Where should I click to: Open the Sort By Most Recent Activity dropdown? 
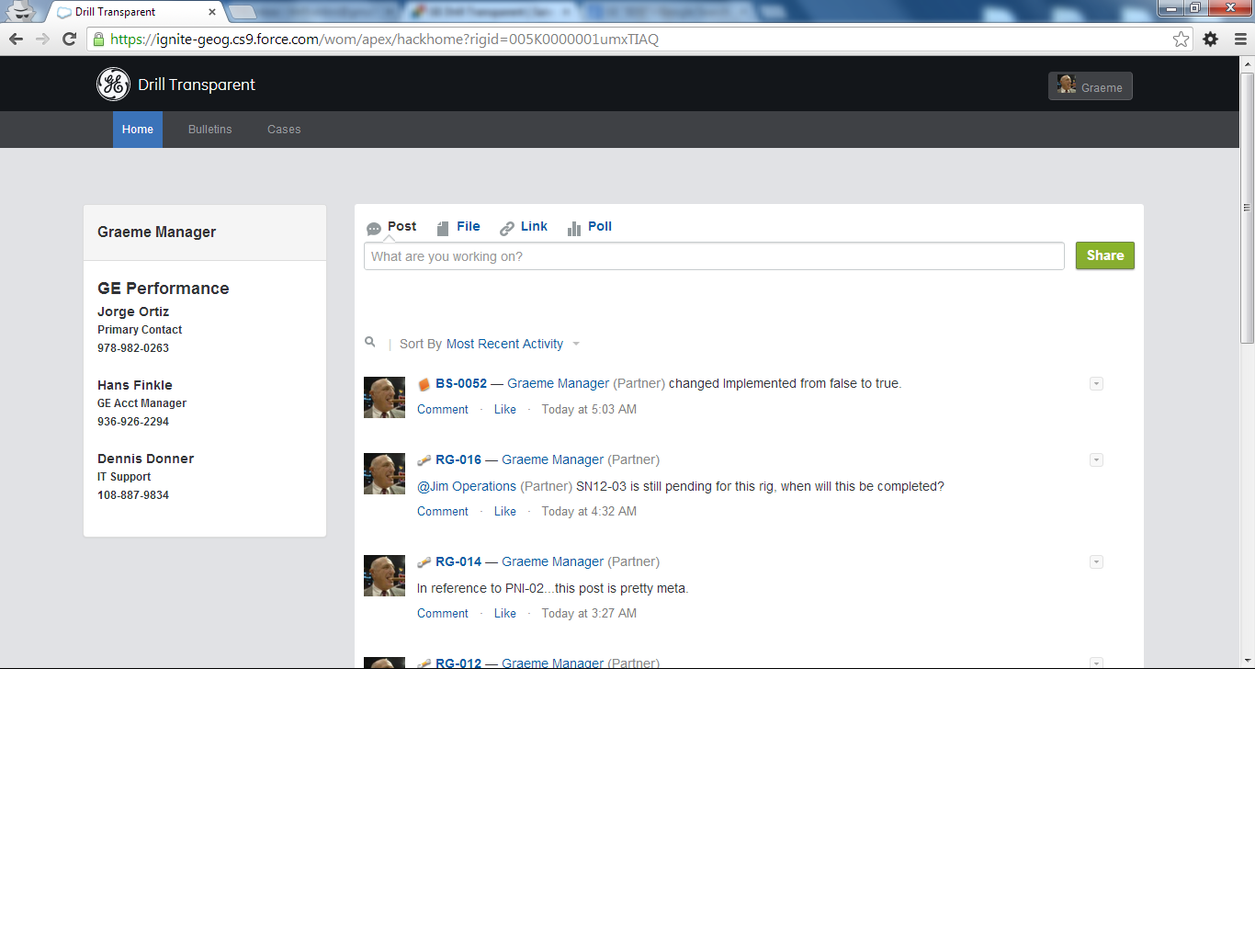(512, 344)
